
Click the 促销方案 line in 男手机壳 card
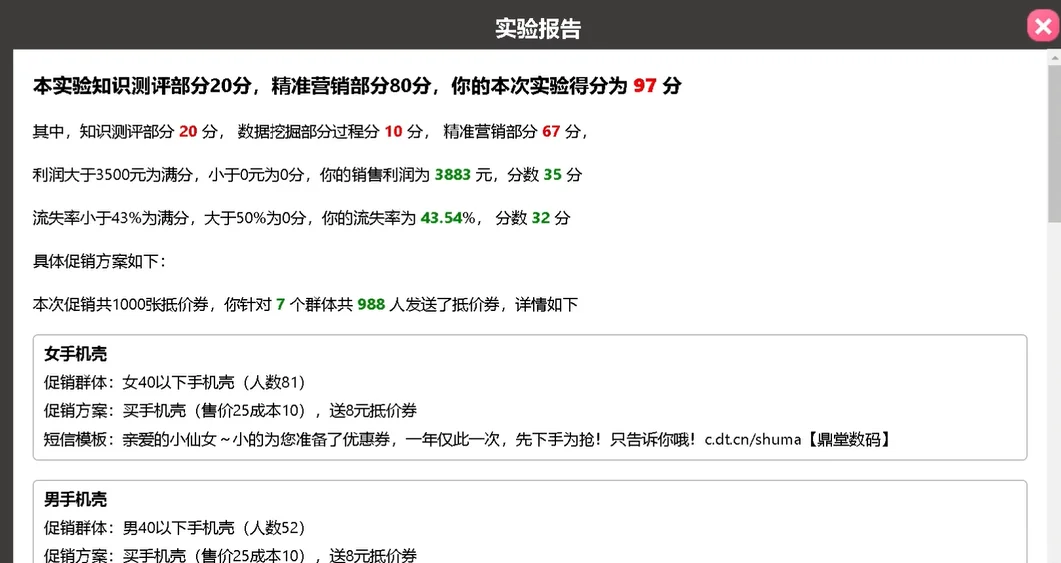pos(230,556)
